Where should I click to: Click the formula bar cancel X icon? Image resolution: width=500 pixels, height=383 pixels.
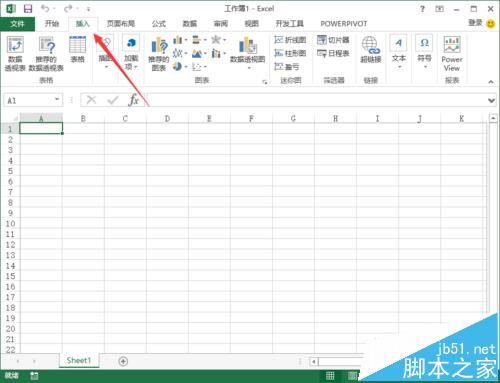[x=91, y=100]
